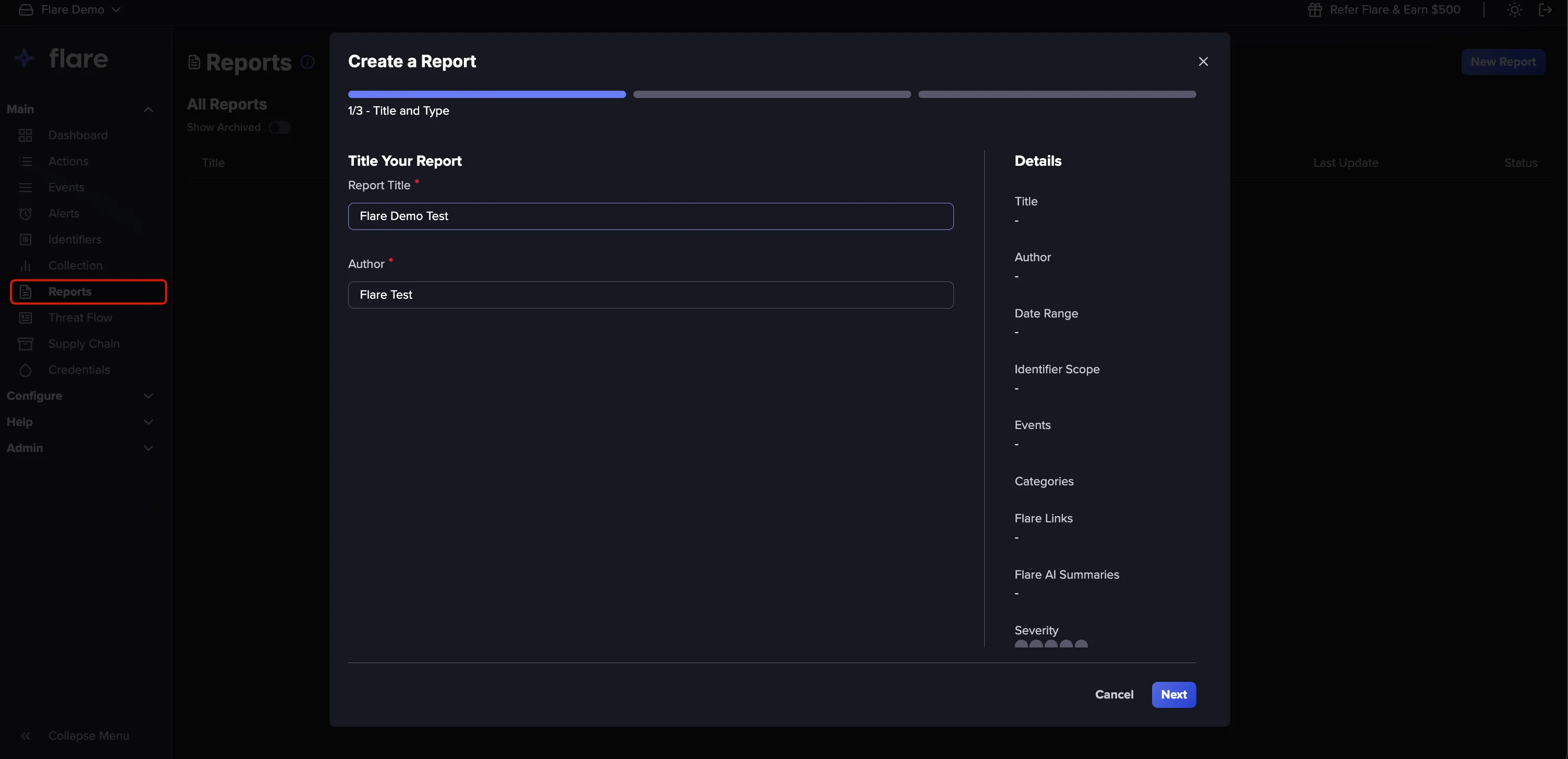The height and width of the screenshot is (759, 1568).
Task: Open the Supply Chain icon
Action: pyautogui.click(x=26, y=344)
